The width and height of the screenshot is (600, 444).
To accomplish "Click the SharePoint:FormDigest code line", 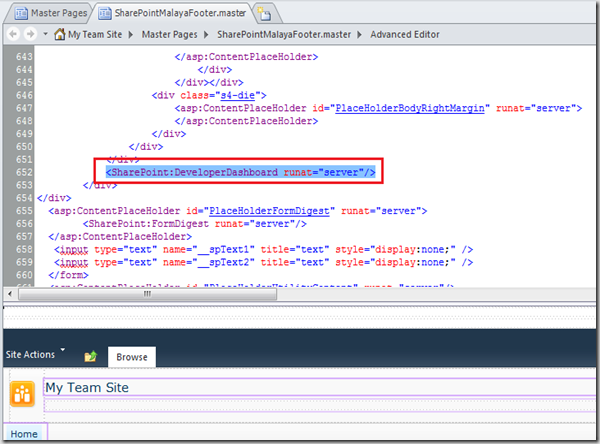I will pos(194,224).
